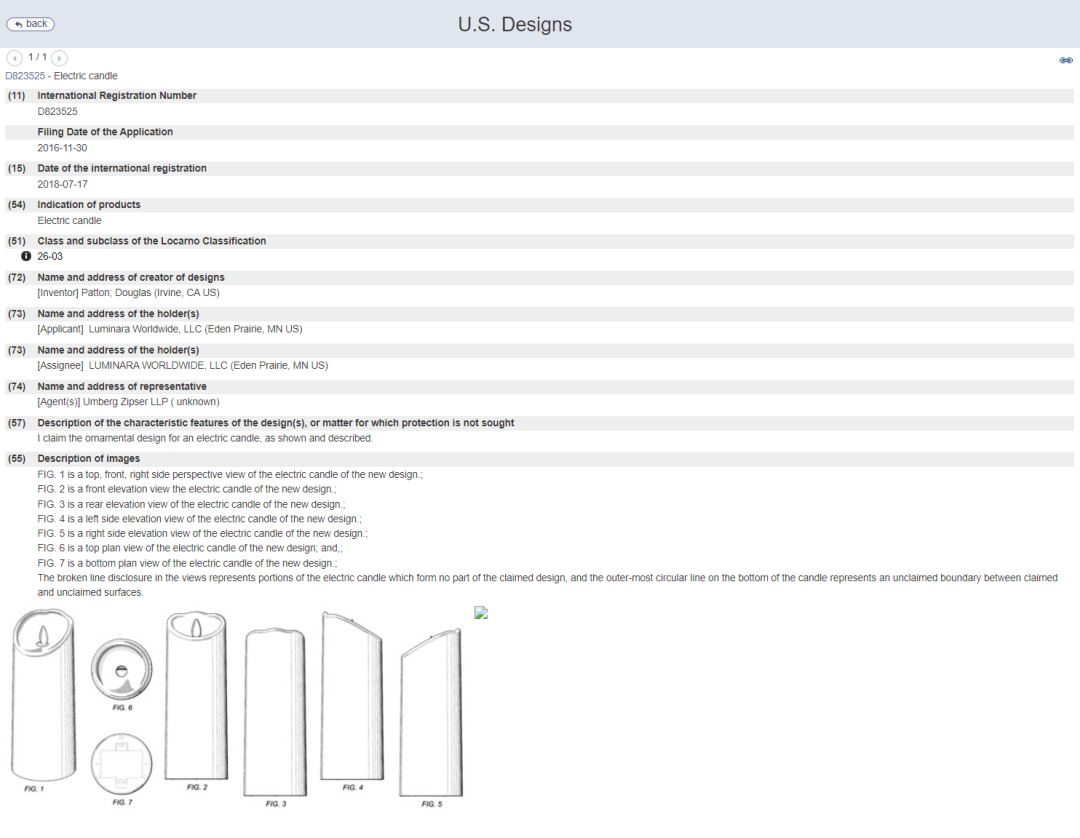
Task: Click the broken image placeholder icon
Action: (481, 613)
